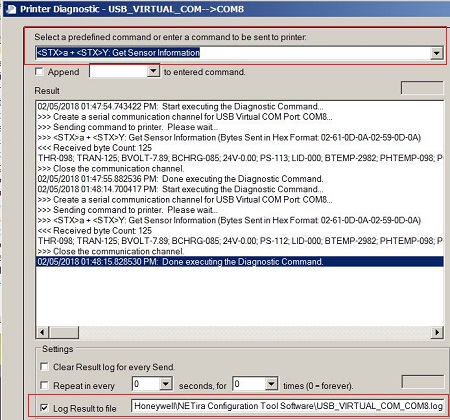Open the repeat times dropdown
Image resolution: width=450 pixels, height=420 pixels.
coord(271,384)
